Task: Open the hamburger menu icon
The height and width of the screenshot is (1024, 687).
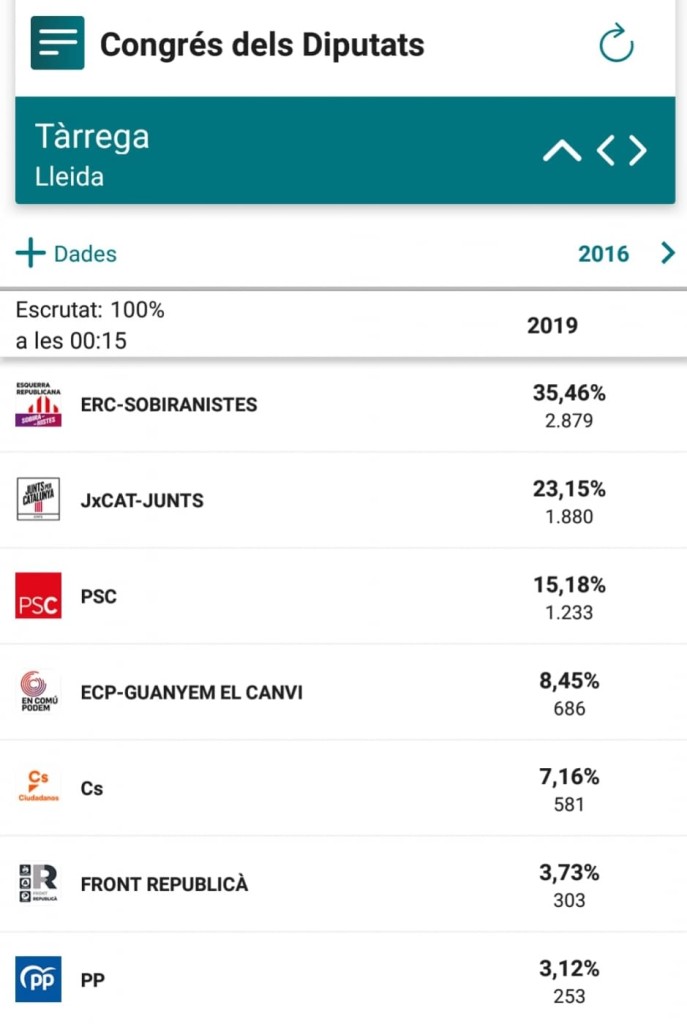Action: tap(57, 43)
